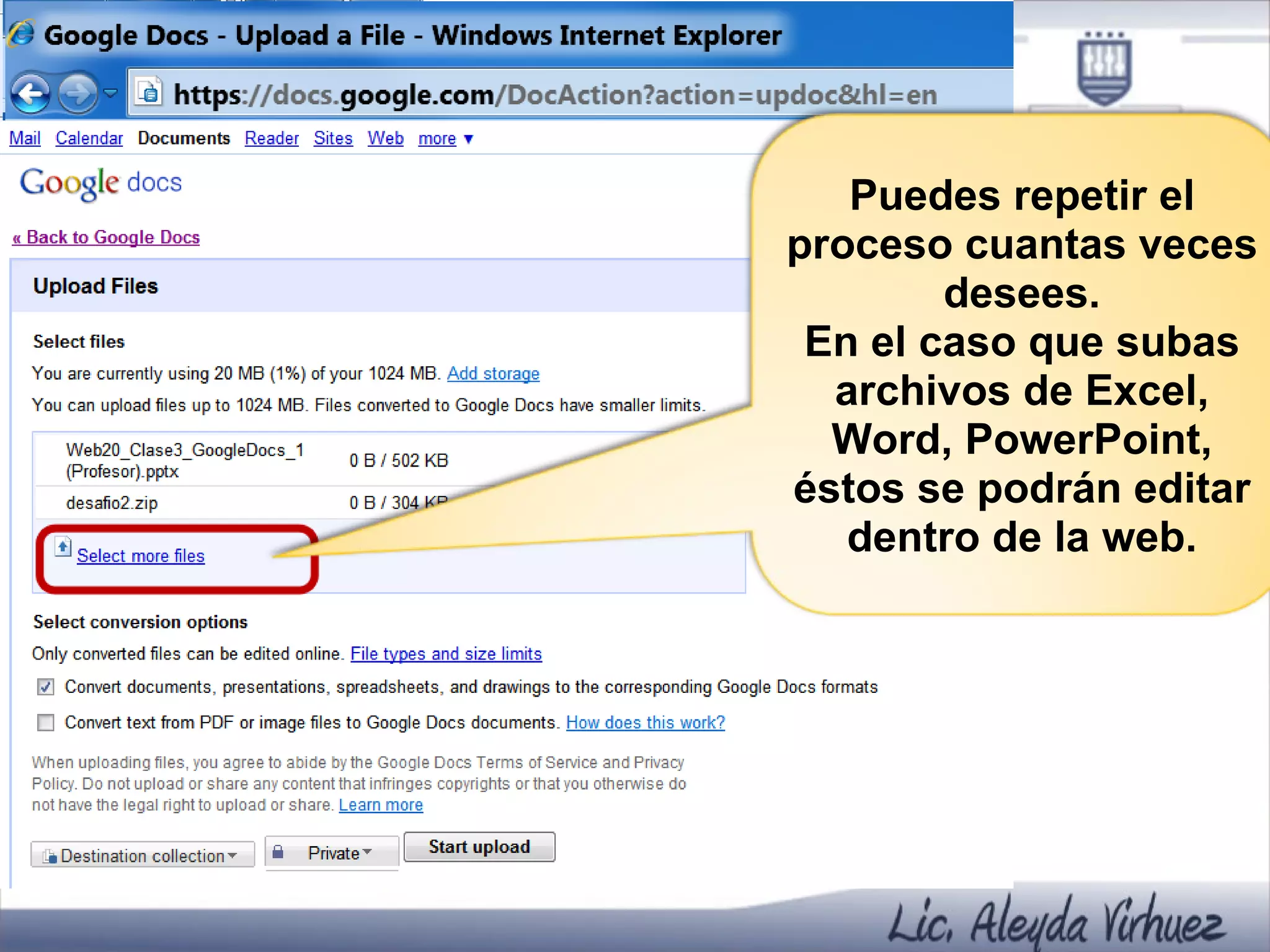Viewport: 1270px width, 952px height.
Task: Open File types and size limits link
Action: 446,654
